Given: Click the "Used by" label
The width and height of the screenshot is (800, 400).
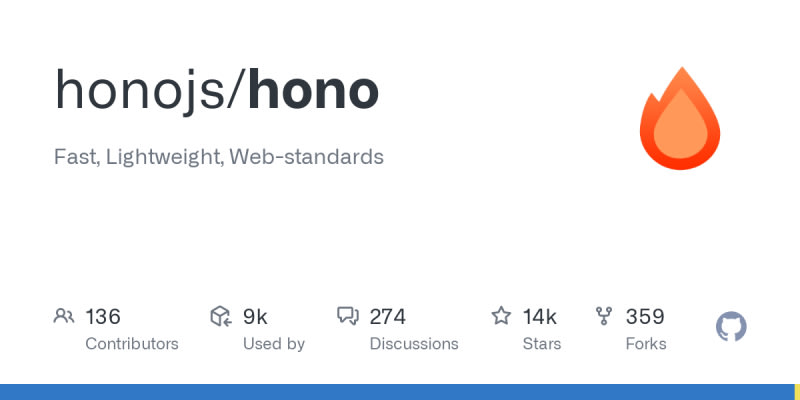Looking at the screenshot, I should [274, 344].
